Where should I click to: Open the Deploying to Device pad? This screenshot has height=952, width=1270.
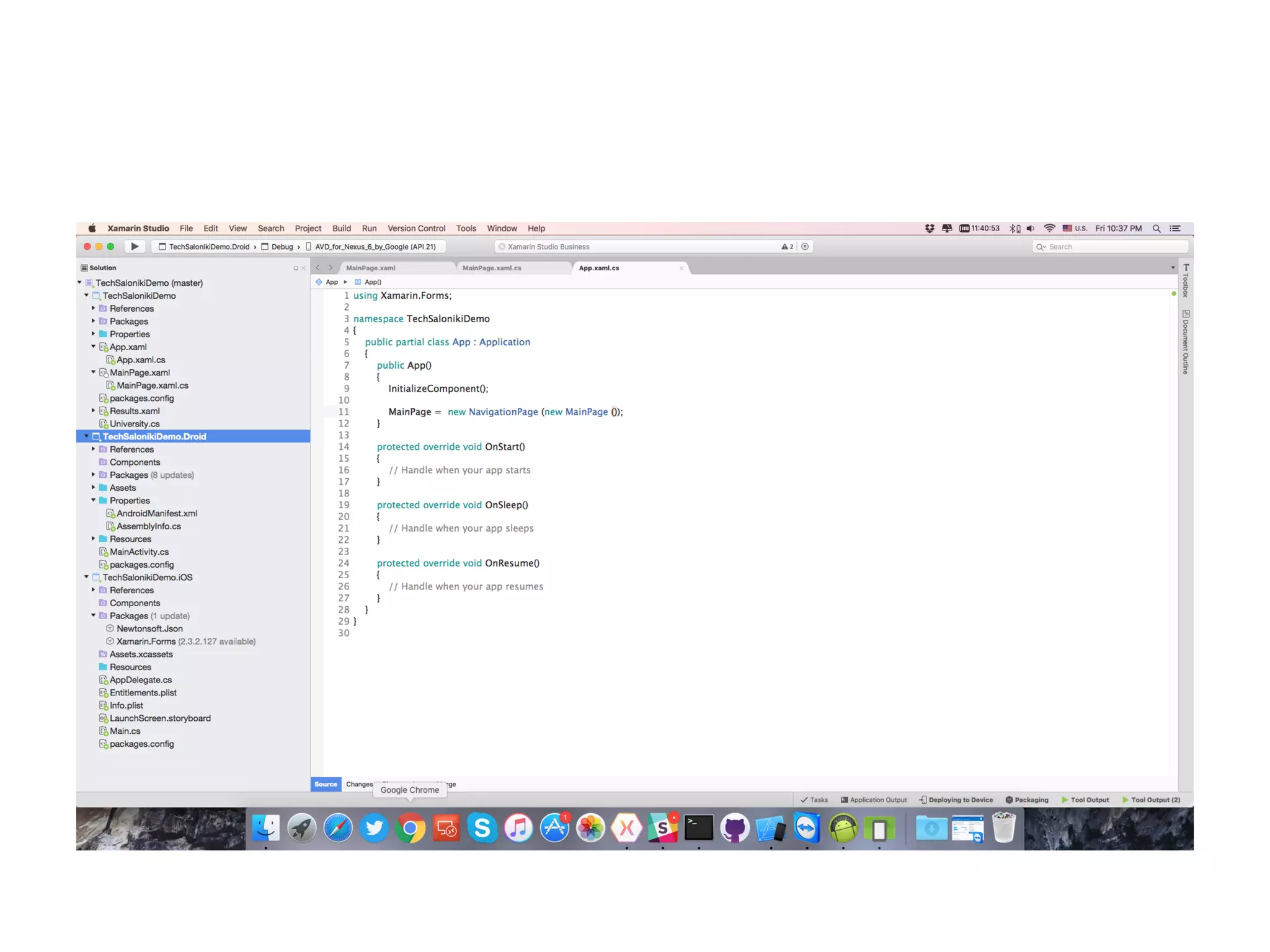956,800
